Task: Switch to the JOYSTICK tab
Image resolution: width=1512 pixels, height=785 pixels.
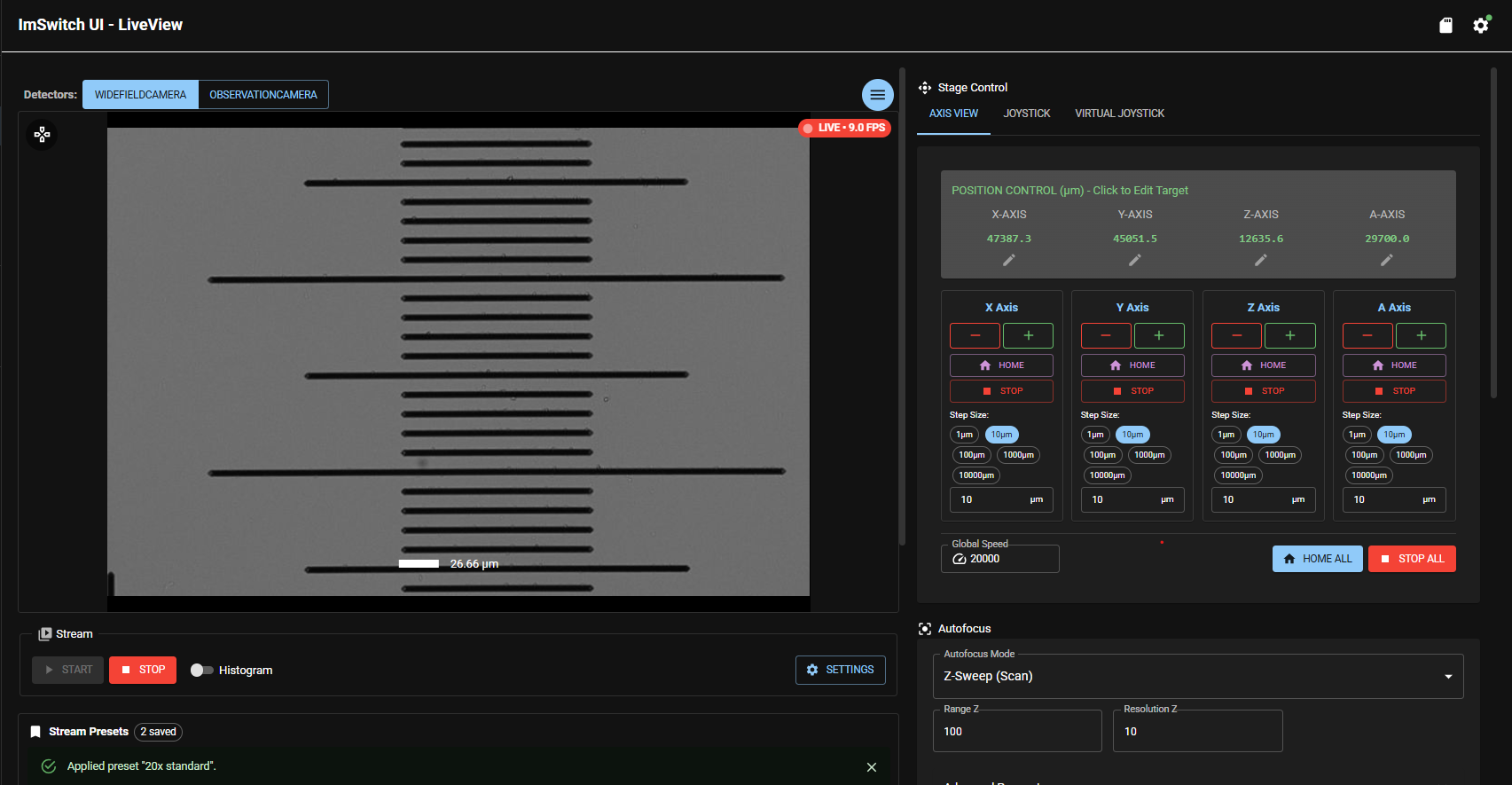Action: (x=1027, y=114)
